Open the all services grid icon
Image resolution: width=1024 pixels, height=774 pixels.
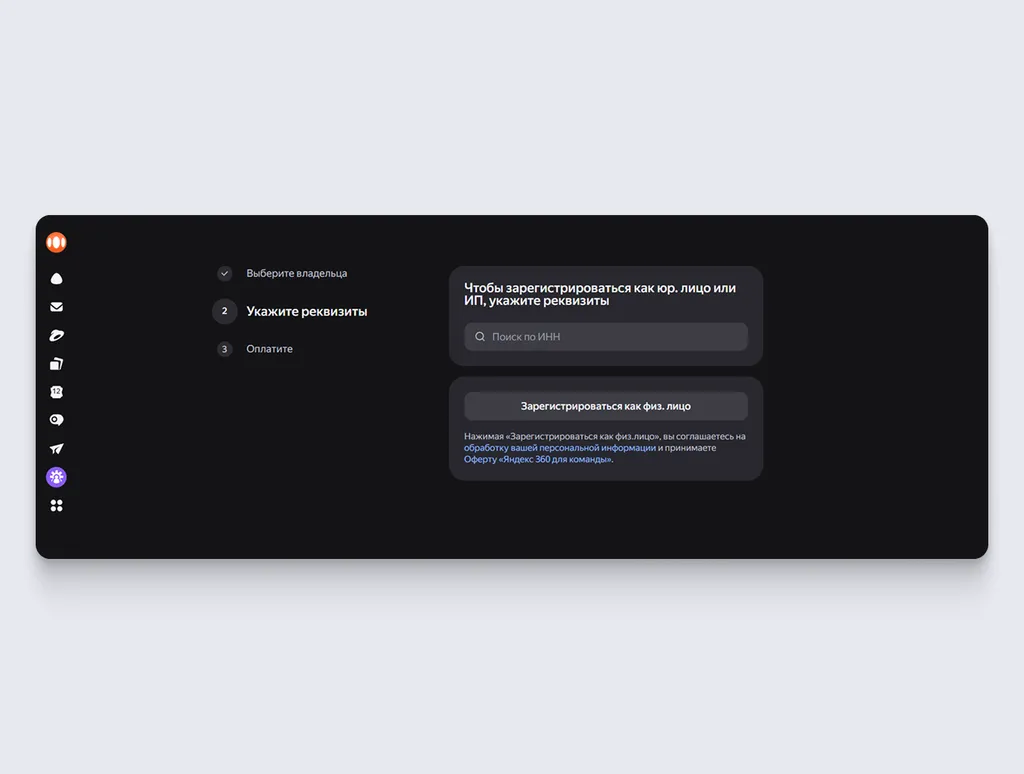56,506
